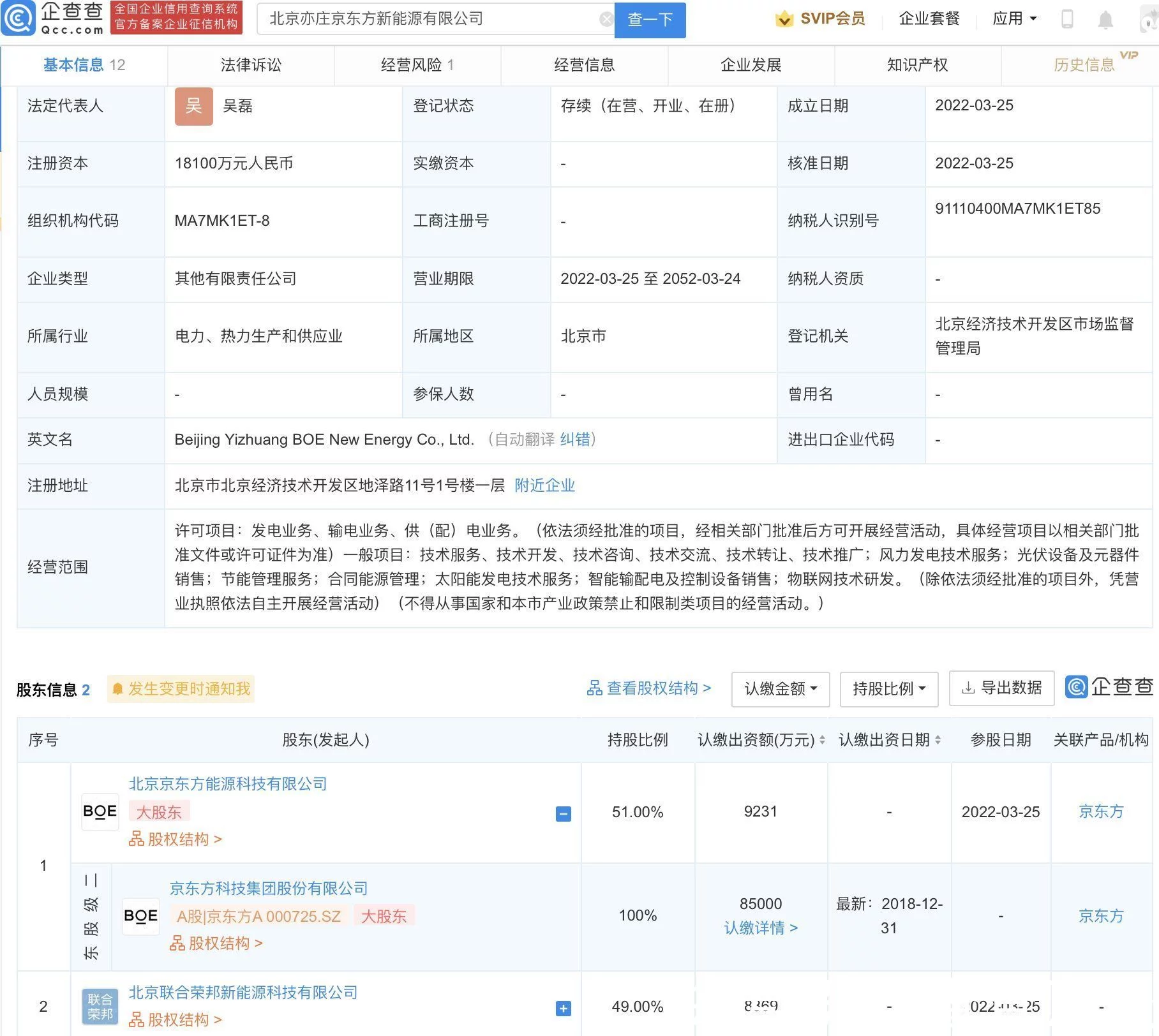Screen dimensions: 1159x1036
Task: Select business term 2022-03-25 至 2052-03-24
Action: click(650, 279)
